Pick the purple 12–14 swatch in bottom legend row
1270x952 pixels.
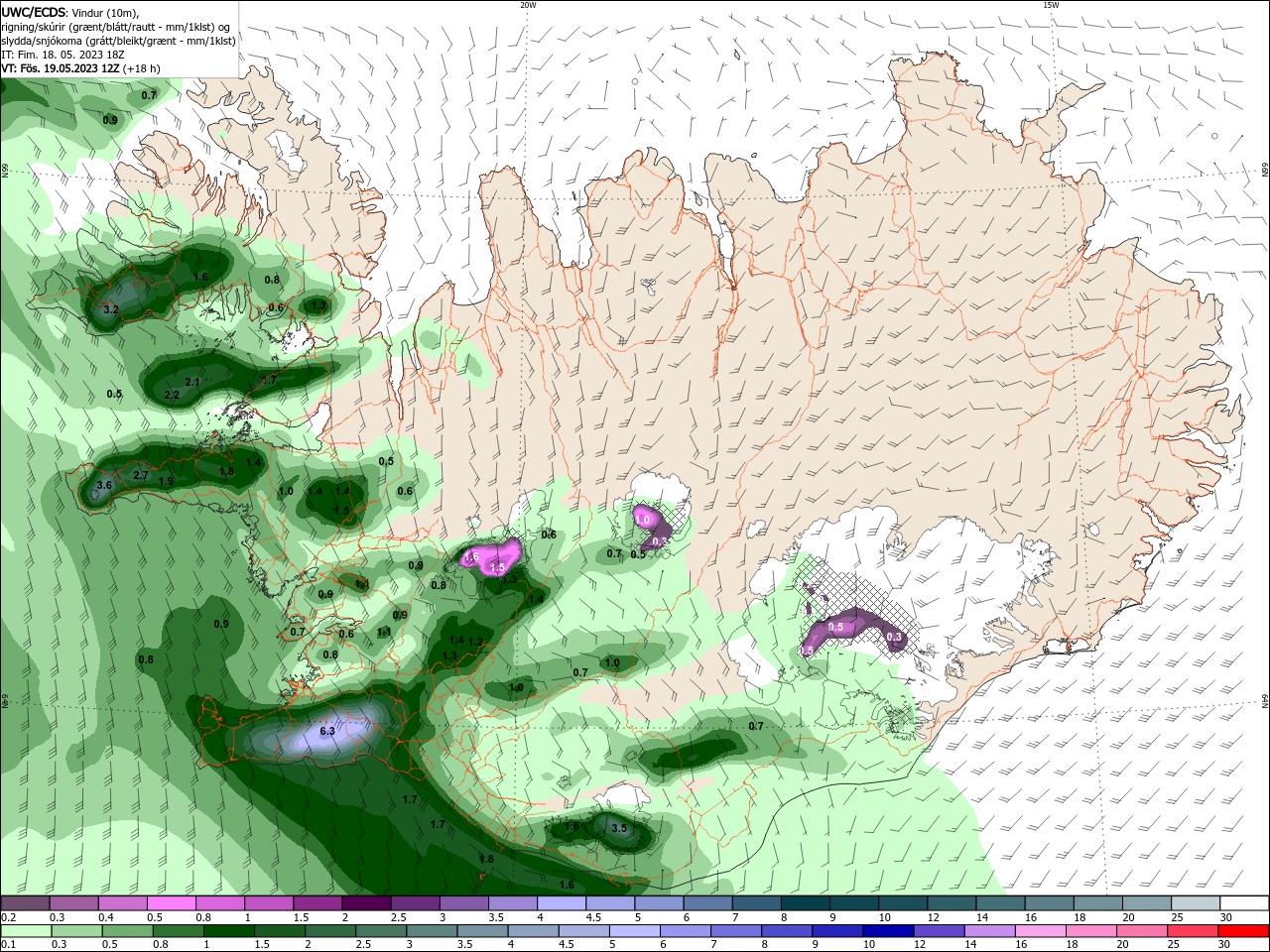click(x=939, y=931)
